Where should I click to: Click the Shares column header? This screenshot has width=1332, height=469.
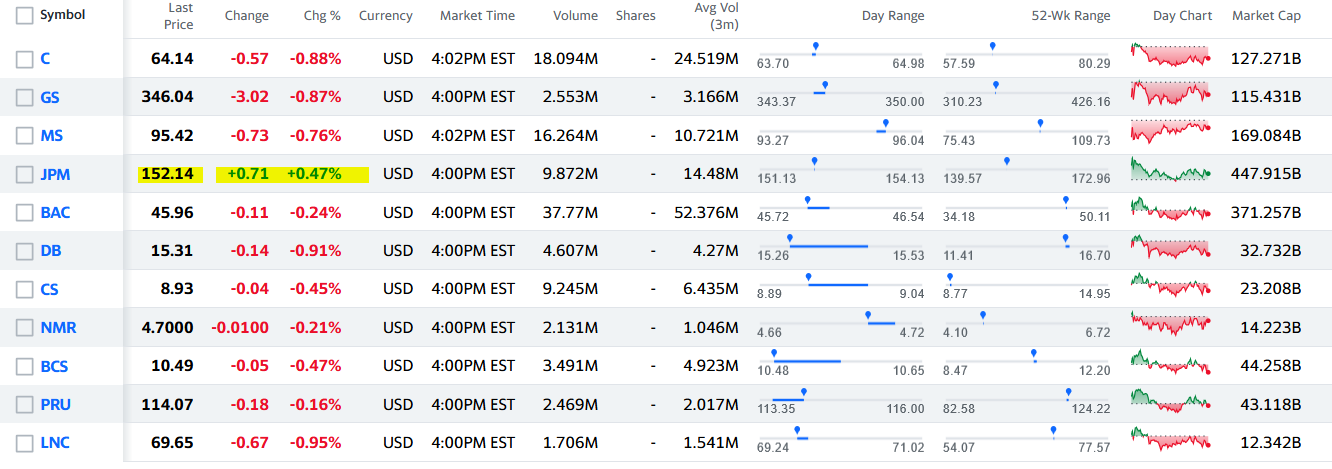(x=636, y=16)
